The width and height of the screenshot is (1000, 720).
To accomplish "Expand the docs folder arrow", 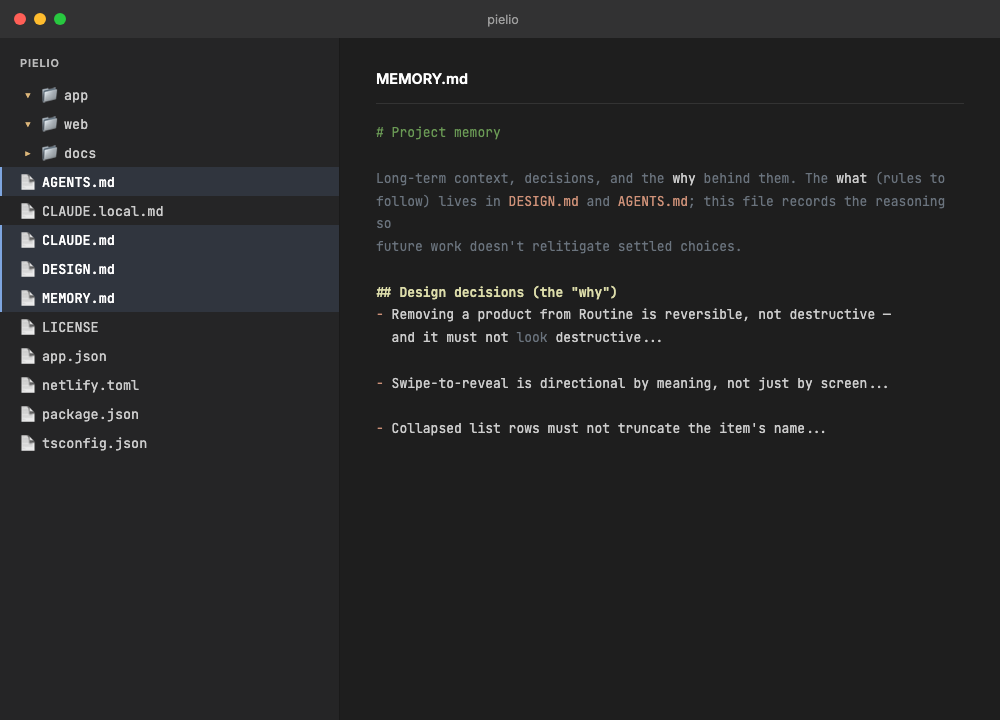I will [x=27, y=154].
